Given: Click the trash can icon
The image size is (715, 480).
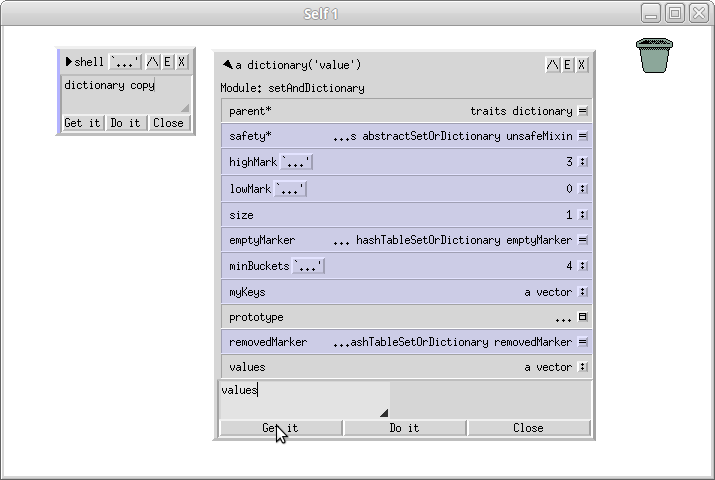Looking at the screenshot, I should 653,55.
